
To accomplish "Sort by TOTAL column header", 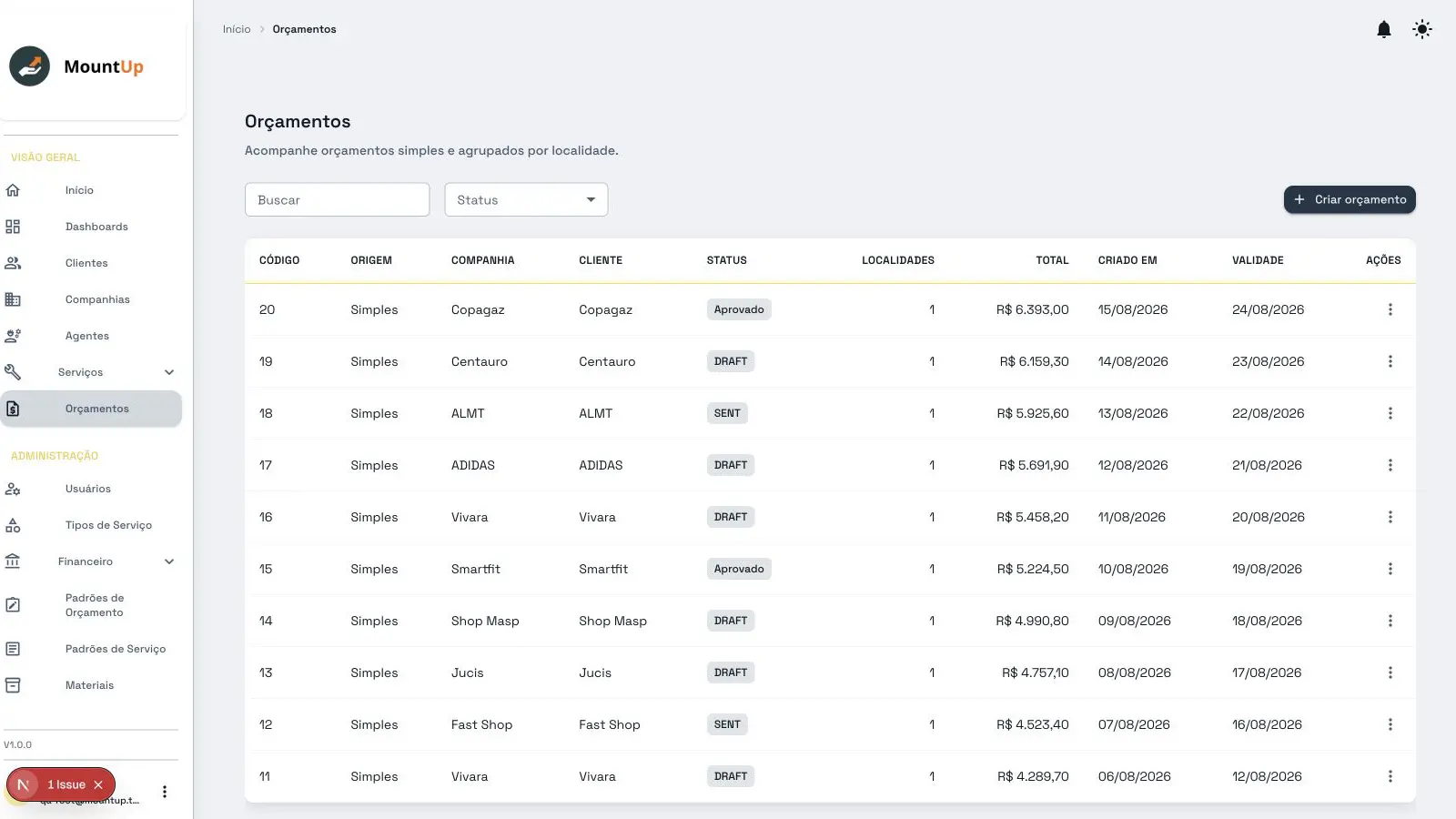I will point(1052,260).
